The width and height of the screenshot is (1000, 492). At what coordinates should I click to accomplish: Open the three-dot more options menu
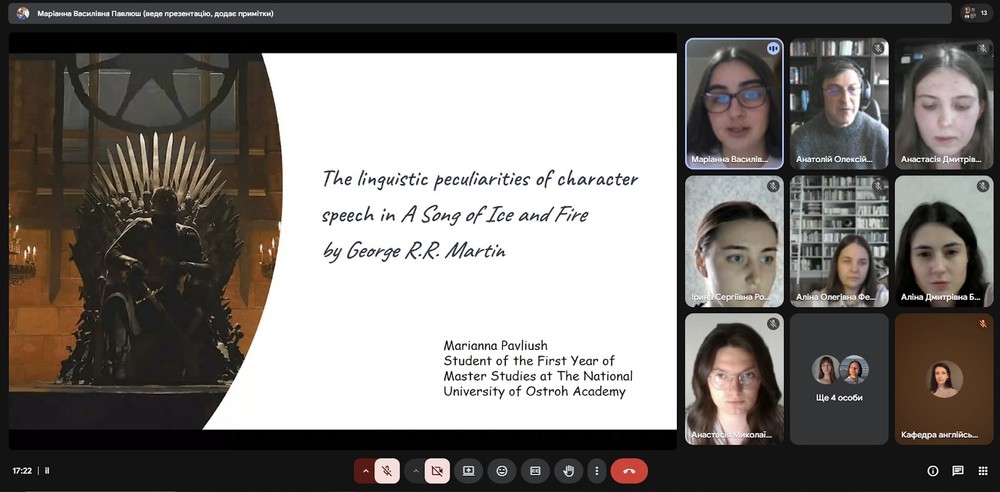(597, 470)
